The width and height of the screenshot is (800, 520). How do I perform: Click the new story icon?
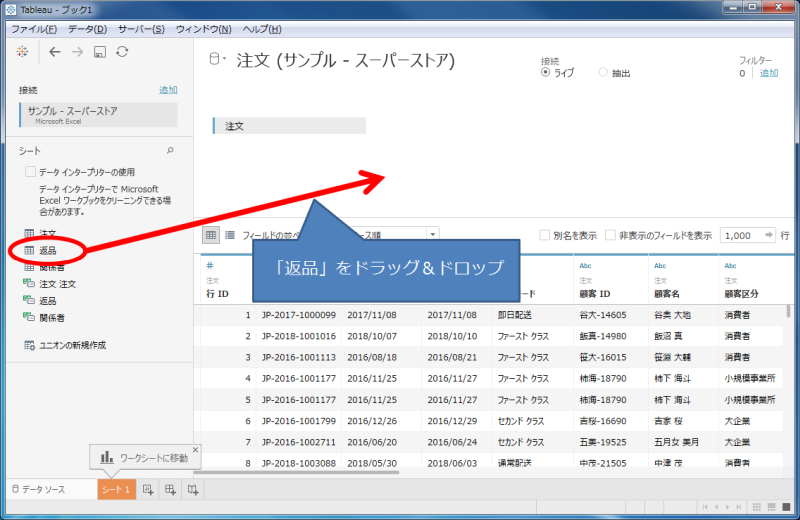(193, 489)
